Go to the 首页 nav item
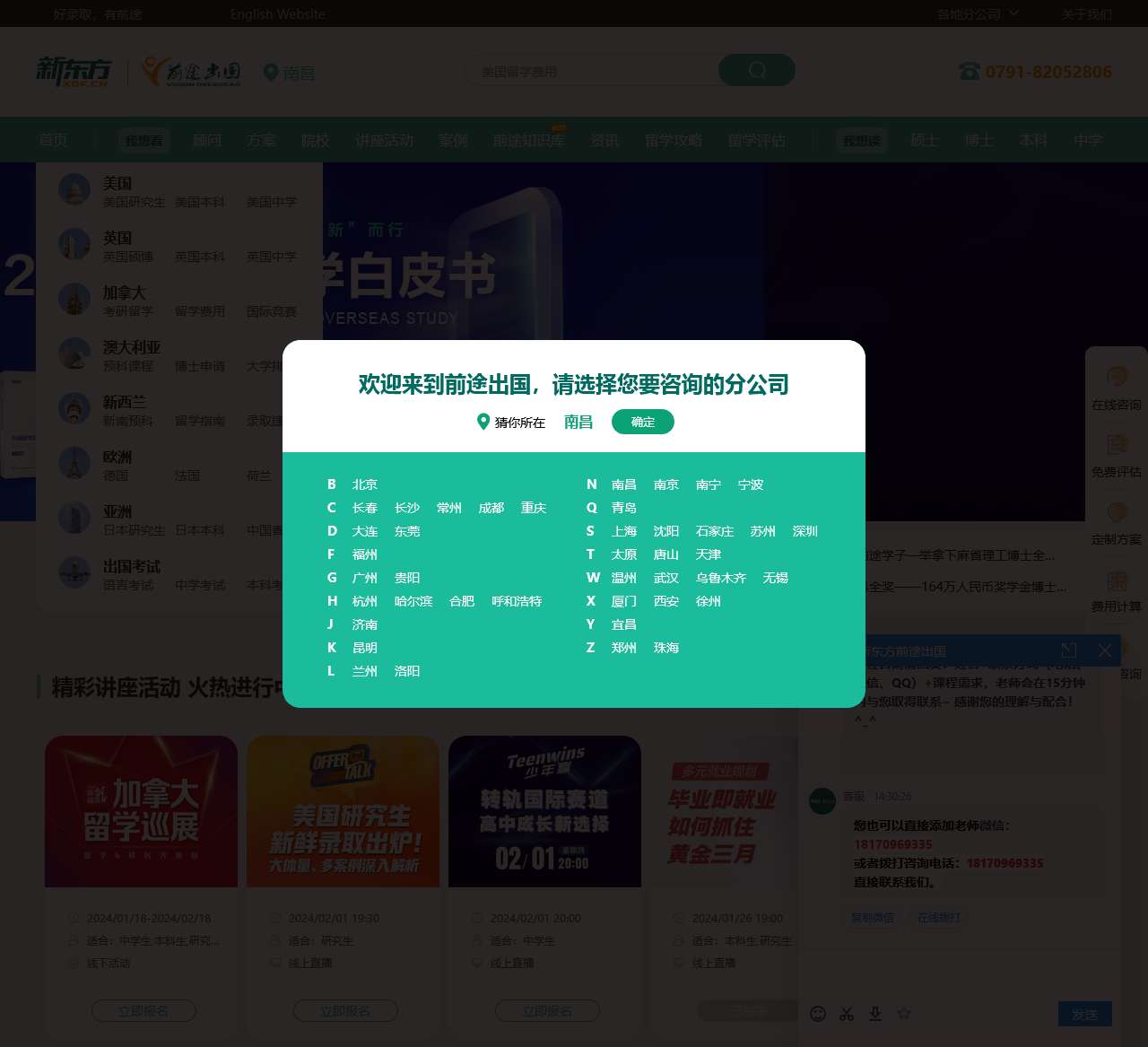1148x1047 pixels. click(x=53, y=140)
